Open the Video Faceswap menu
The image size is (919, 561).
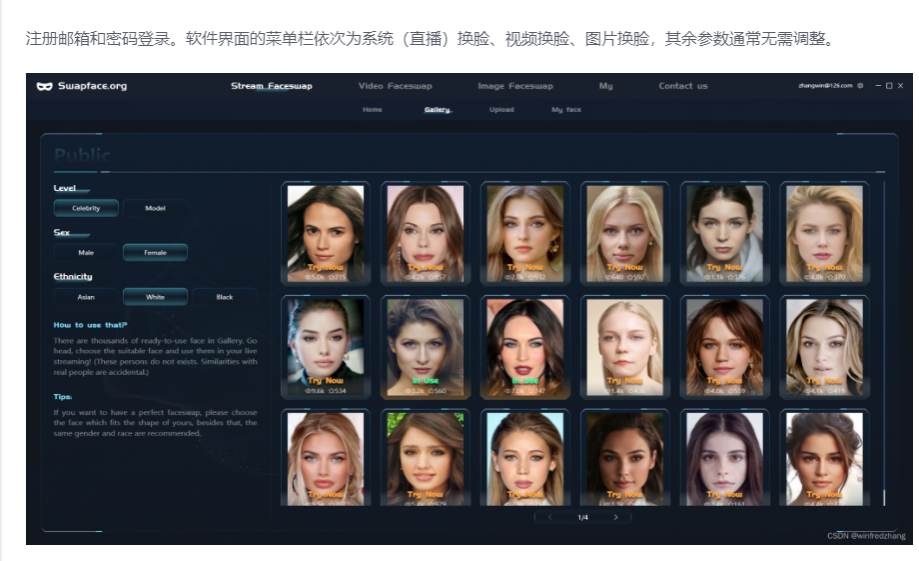[395, 86]
